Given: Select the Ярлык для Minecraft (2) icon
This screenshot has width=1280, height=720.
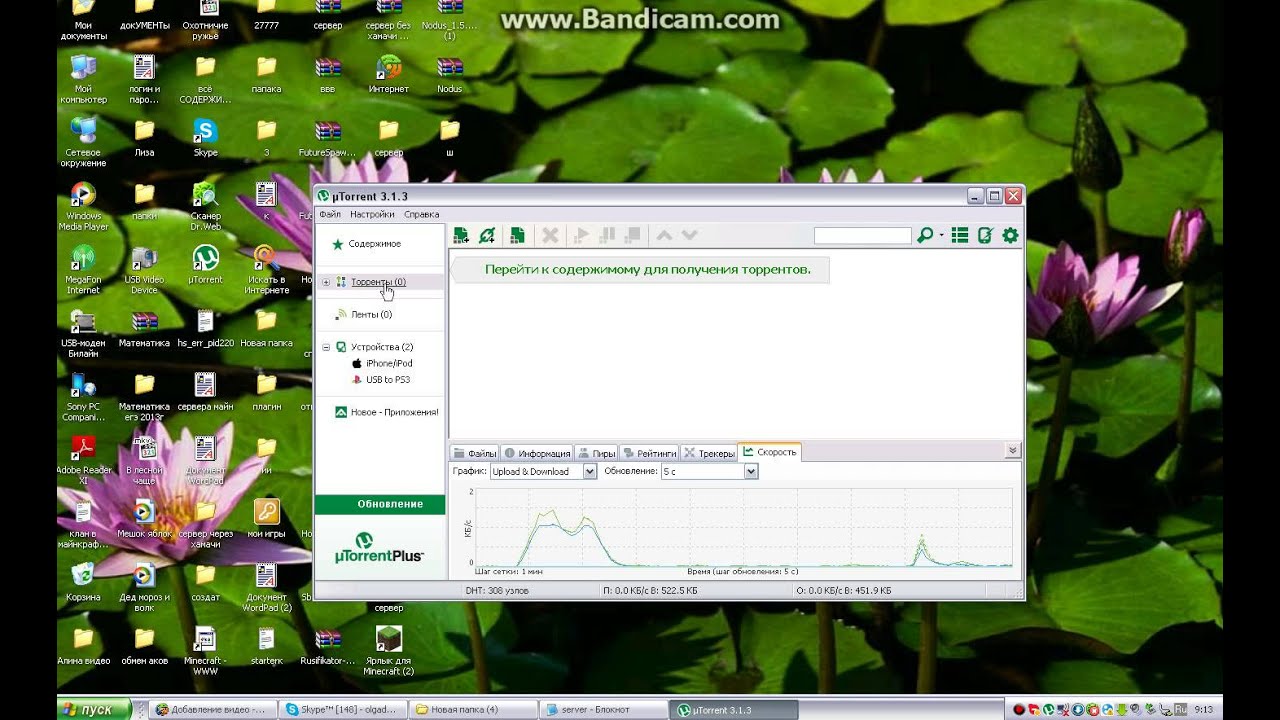Looking at the screenshot, I should pos(388,651).
